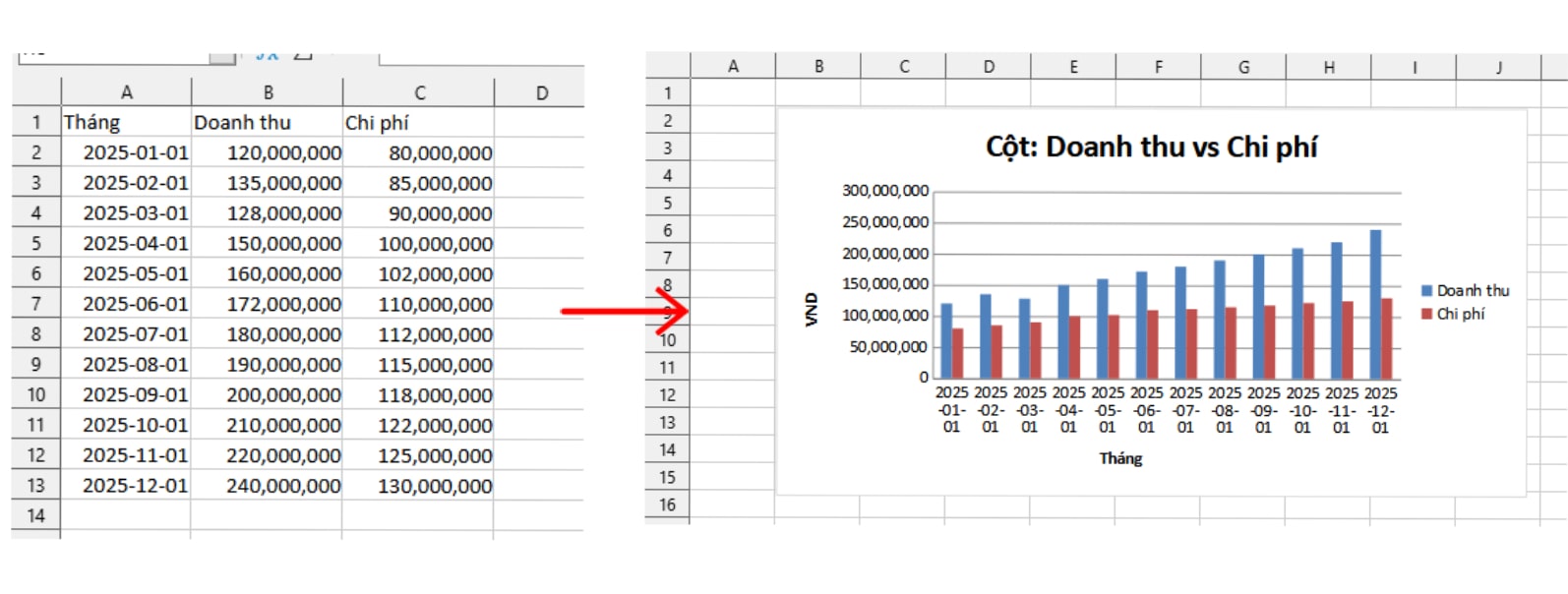This screenshot has width=1568, height=594.
Task: Select row 14 header in left sheet
Action: (36, 515)
